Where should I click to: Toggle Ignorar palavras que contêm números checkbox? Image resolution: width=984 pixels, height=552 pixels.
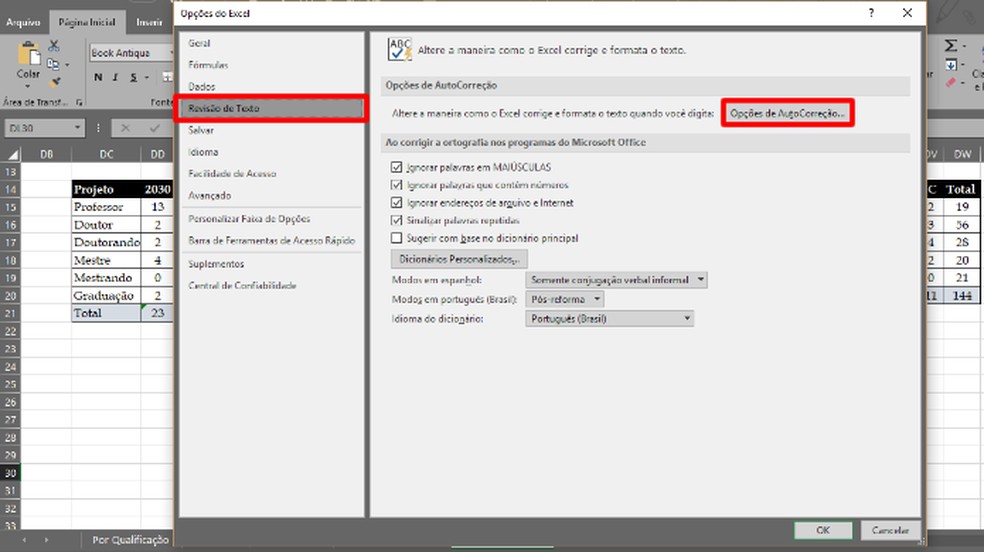(397, 185)
